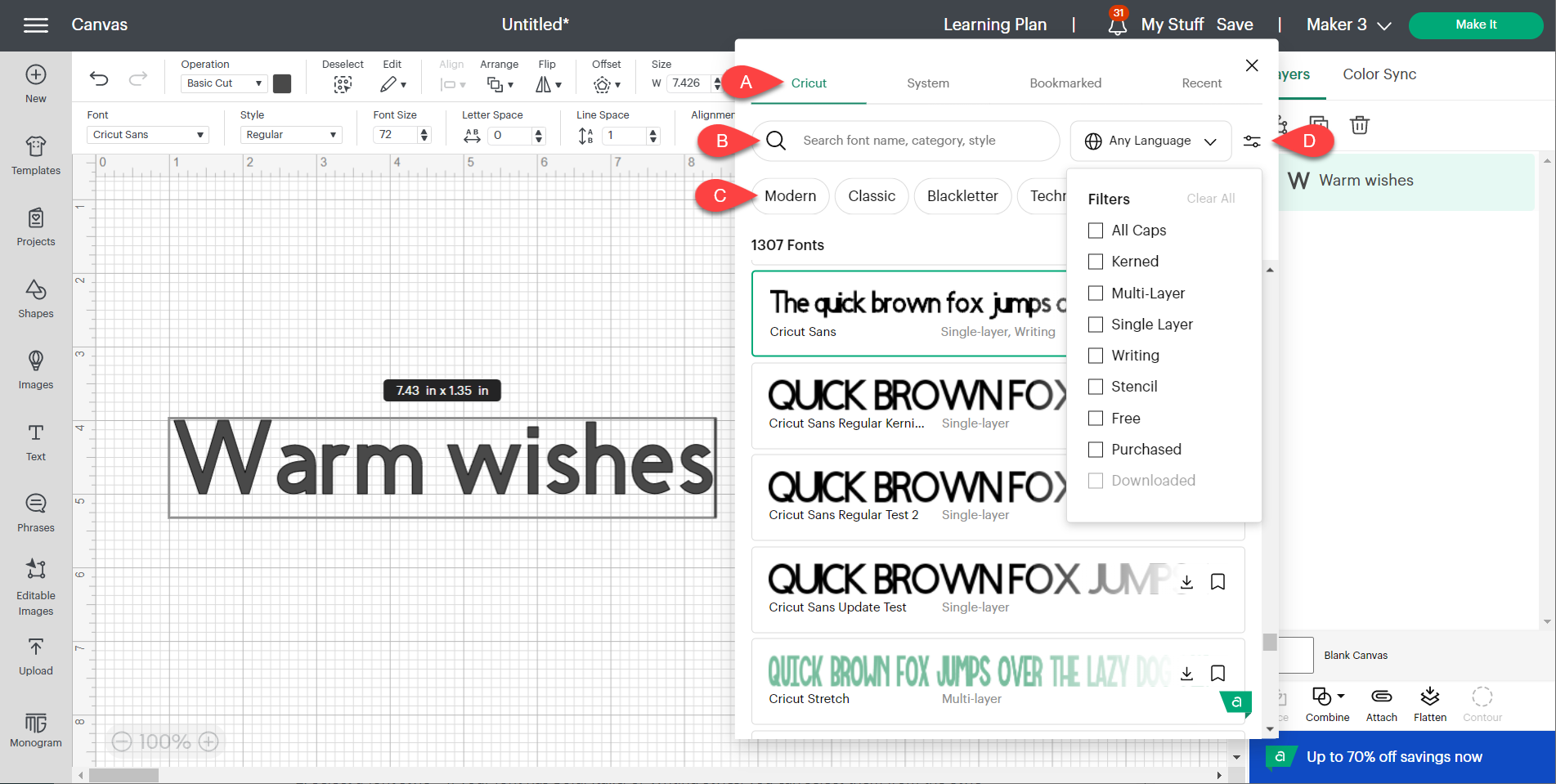
Task: Clear all font filters
Action: pos(1211,198)
